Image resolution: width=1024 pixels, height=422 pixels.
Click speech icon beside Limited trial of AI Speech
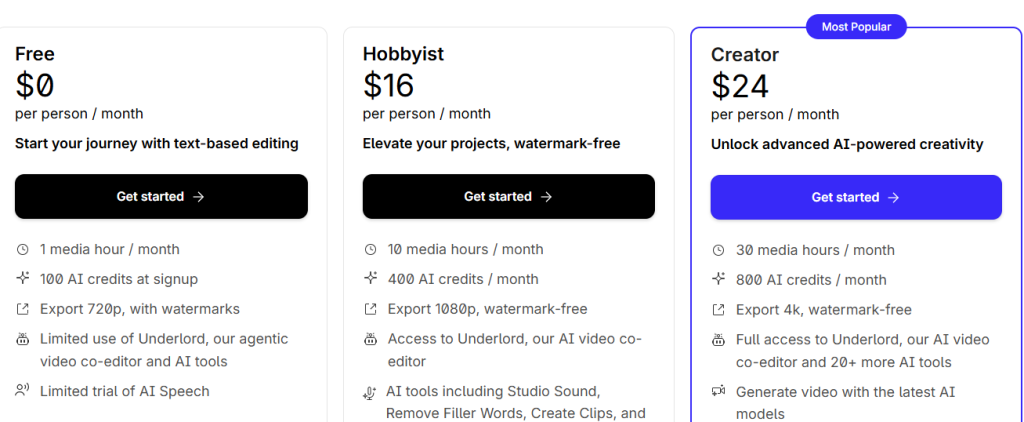coord(23,391)
